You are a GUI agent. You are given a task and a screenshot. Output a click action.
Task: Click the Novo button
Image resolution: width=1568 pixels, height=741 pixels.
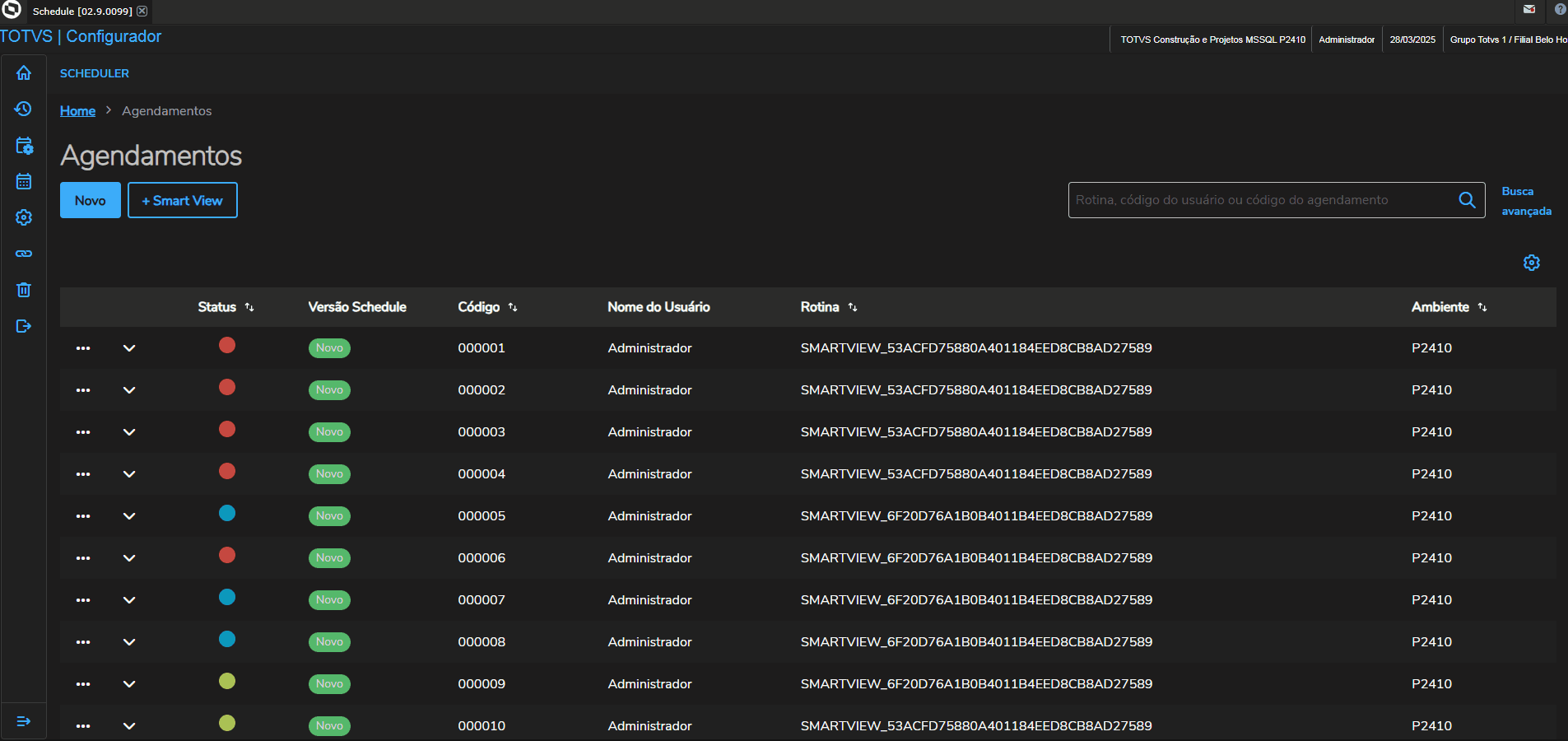[91, 200]
